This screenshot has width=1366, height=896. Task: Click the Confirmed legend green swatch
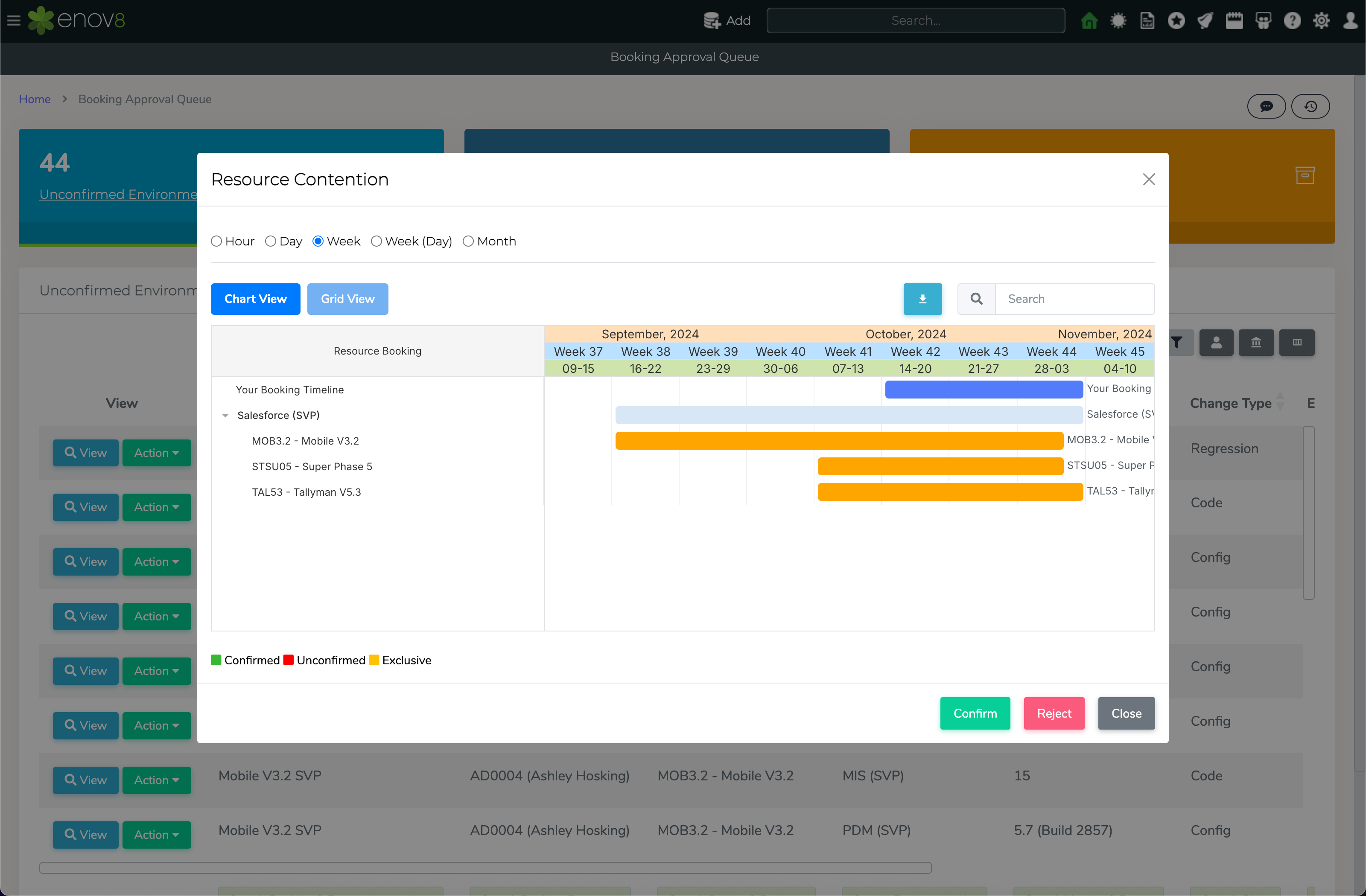216,660
